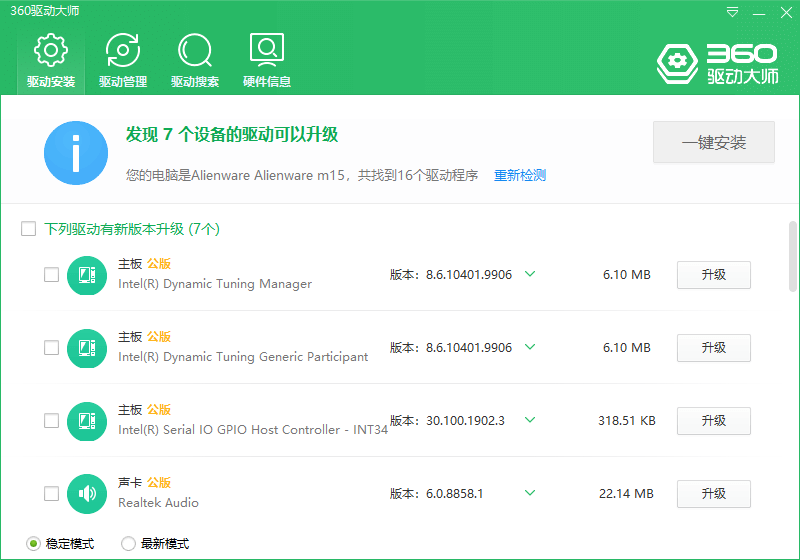Expand version dropdown for Serial IO GPIO

pos(530,420)
